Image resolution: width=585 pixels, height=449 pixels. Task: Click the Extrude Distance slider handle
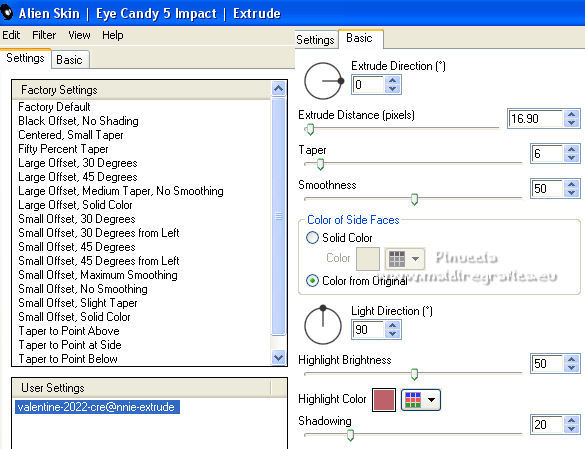(310, 130)
